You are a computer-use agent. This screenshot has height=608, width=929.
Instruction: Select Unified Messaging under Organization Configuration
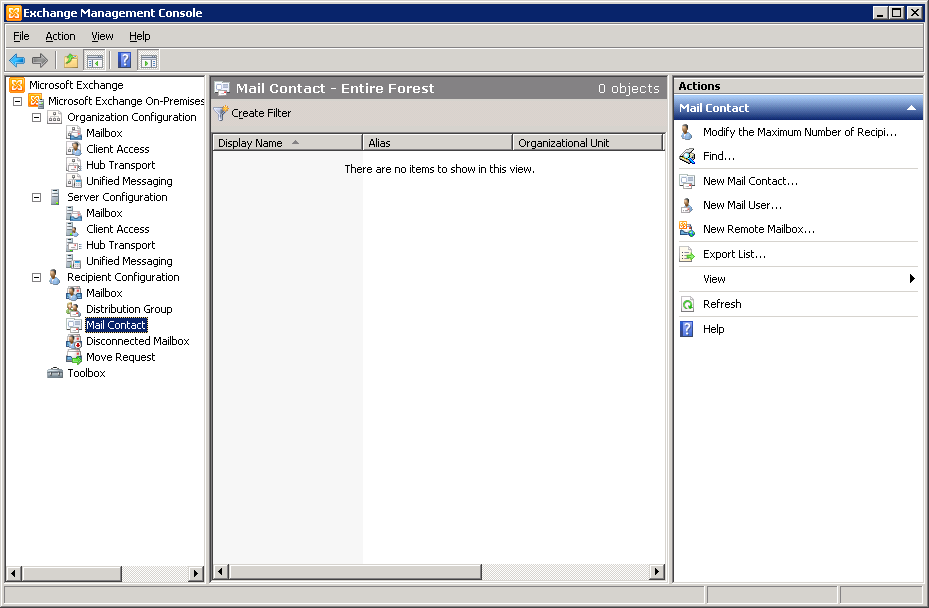pos(129,181)
